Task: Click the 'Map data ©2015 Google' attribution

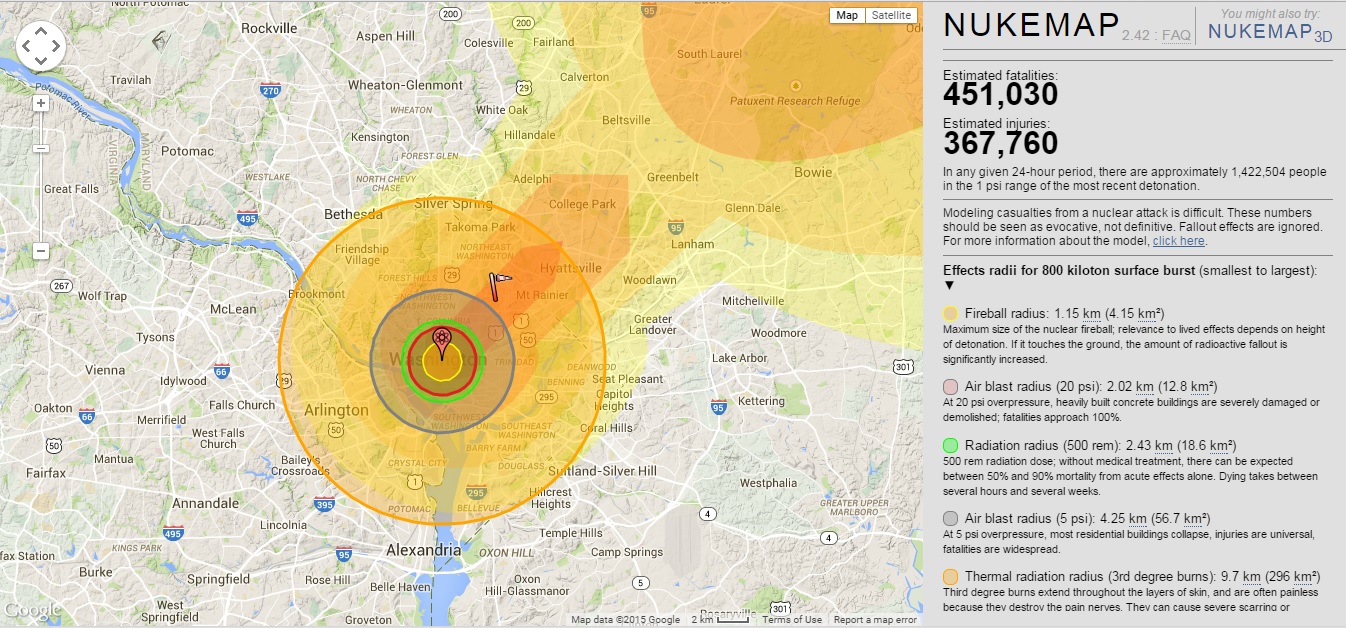Action: (x=625, y=620)
